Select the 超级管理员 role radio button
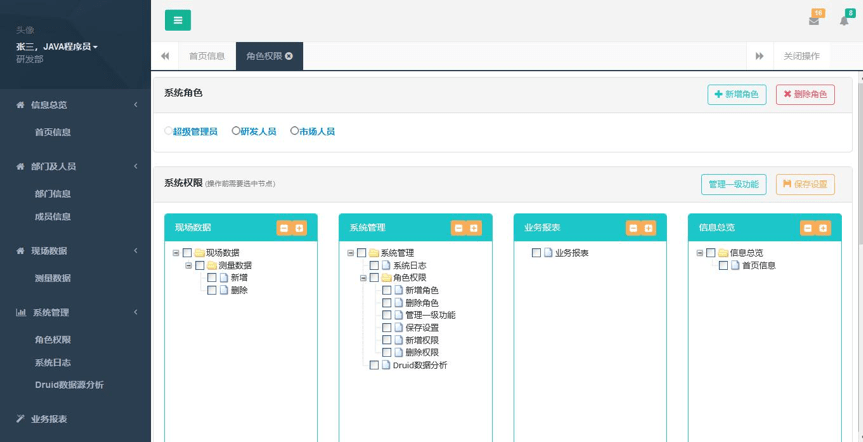Image resolution: width=863 pixels, height=442 pixels. click(x=168, y=131)
